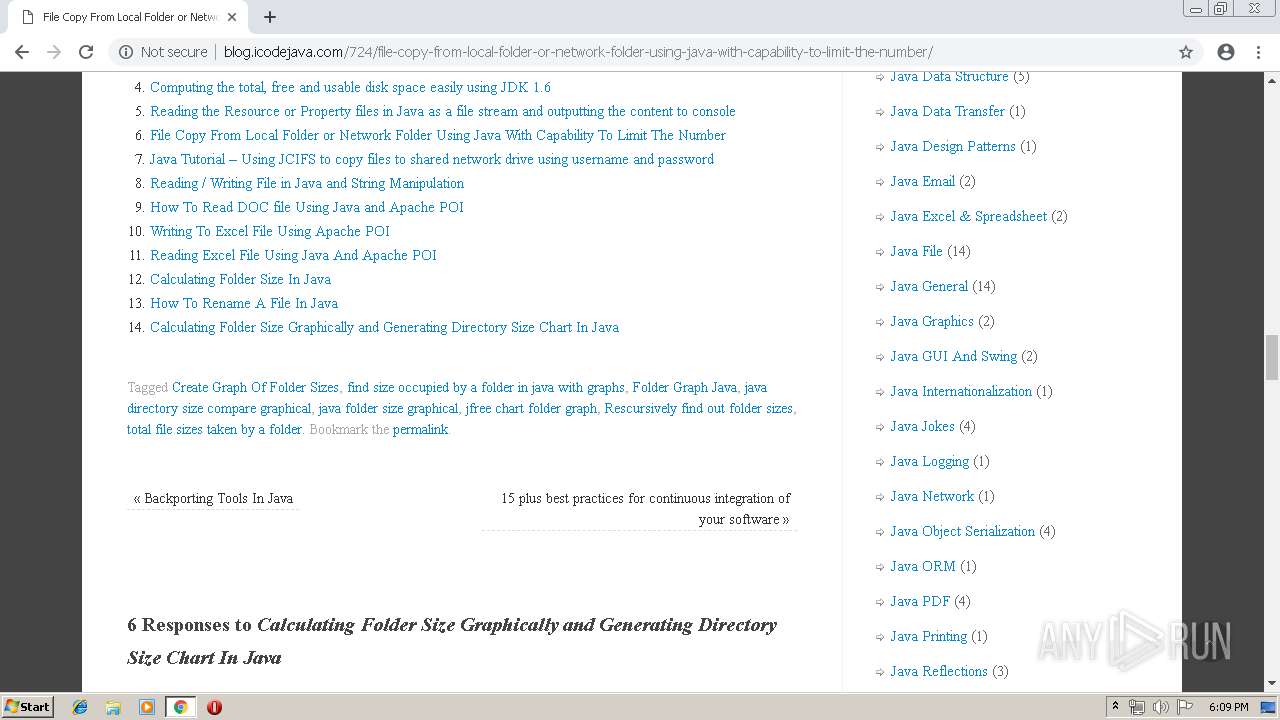Open Java Jokes category
This screenshot has width=1280, height=720.
coord(922,427)
